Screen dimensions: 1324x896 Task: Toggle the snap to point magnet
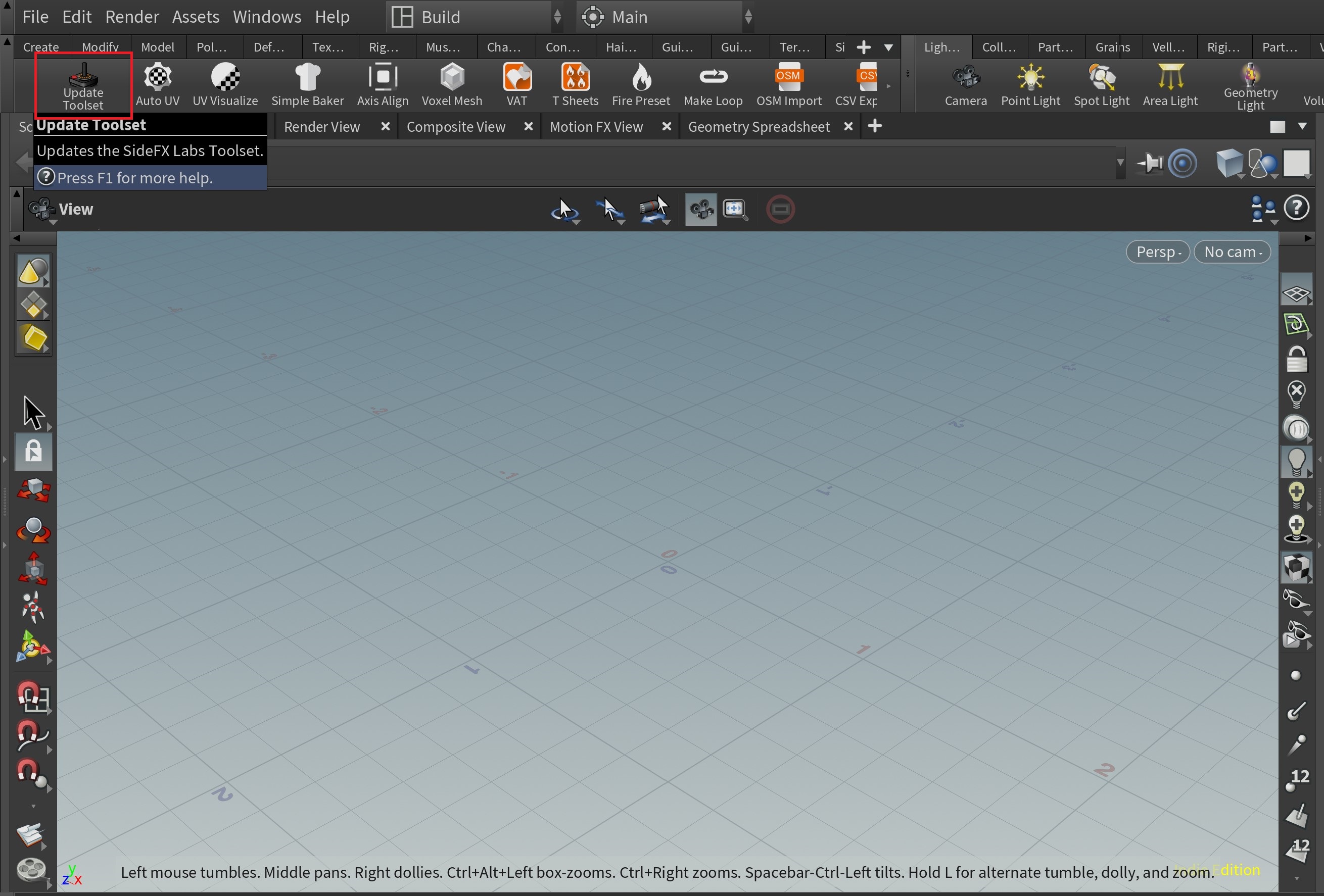pos(33,775)
